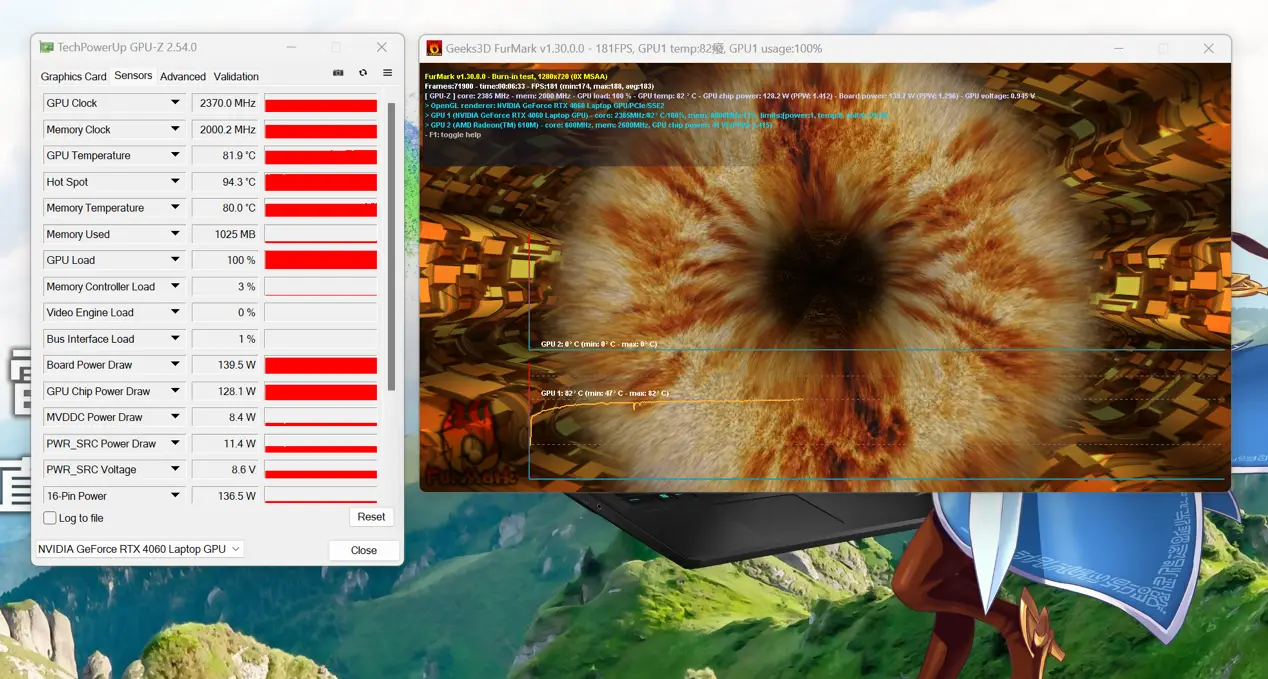Viewport: 1268px width, 679px height.
Task: Close the GPU-Z window with X
Action: (x=381, y=47)
